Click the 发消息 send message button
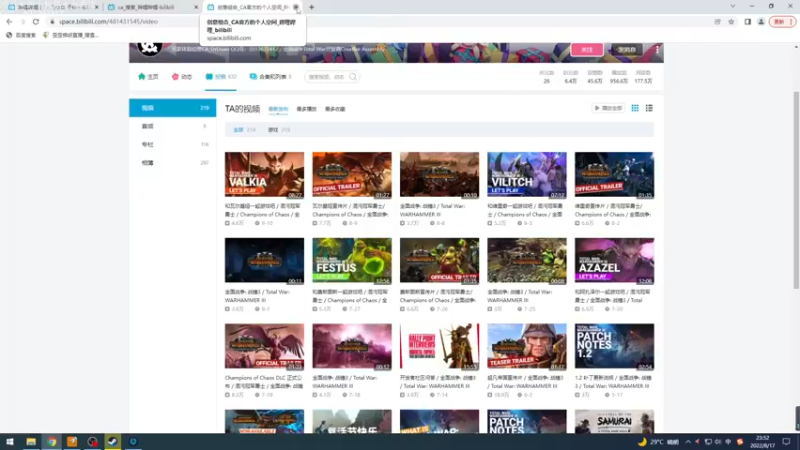The height and width of the screenshot is (450, 800). 627,49
